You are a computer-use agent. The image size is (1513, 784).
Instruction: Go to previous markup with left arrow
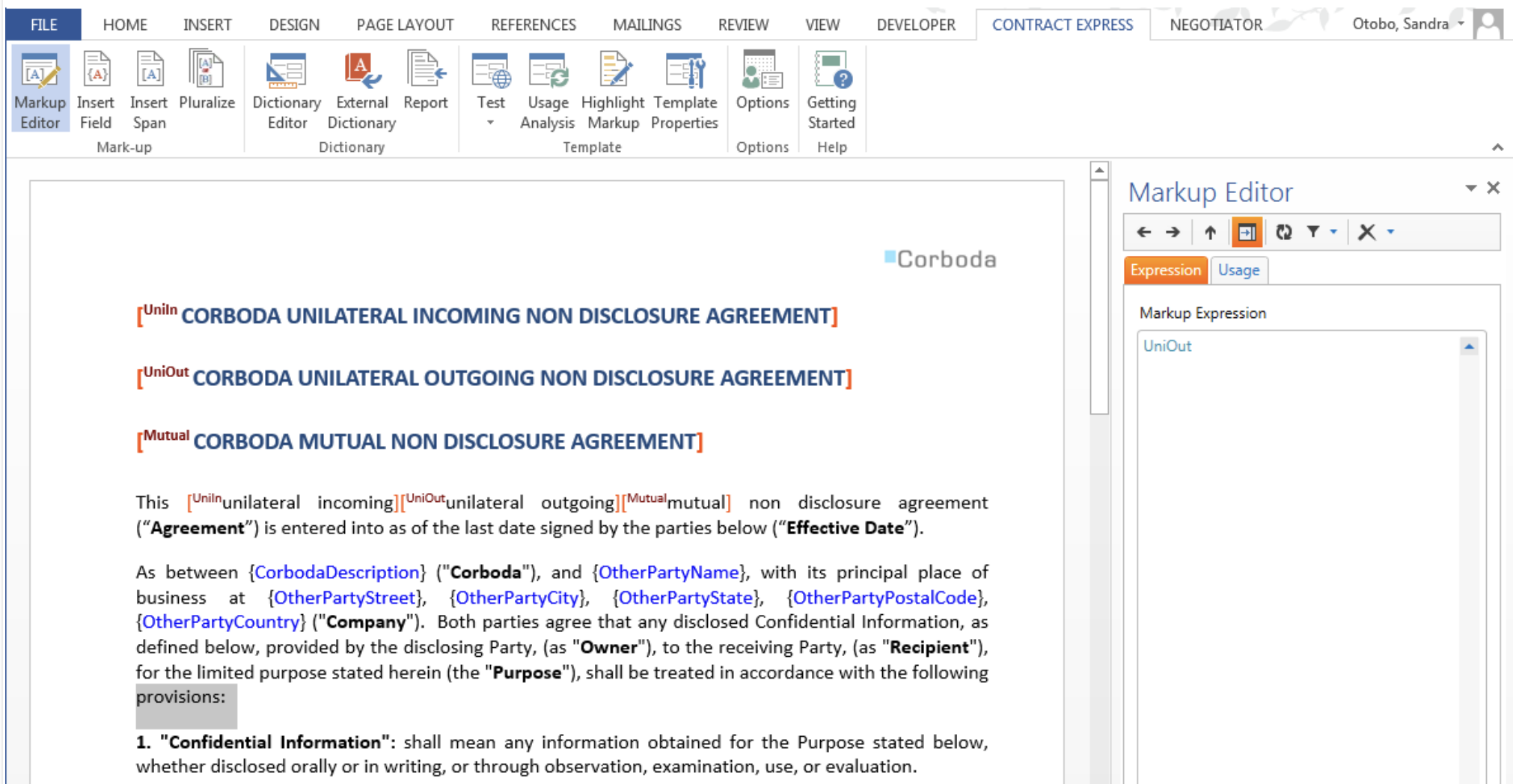point(1143,232)
